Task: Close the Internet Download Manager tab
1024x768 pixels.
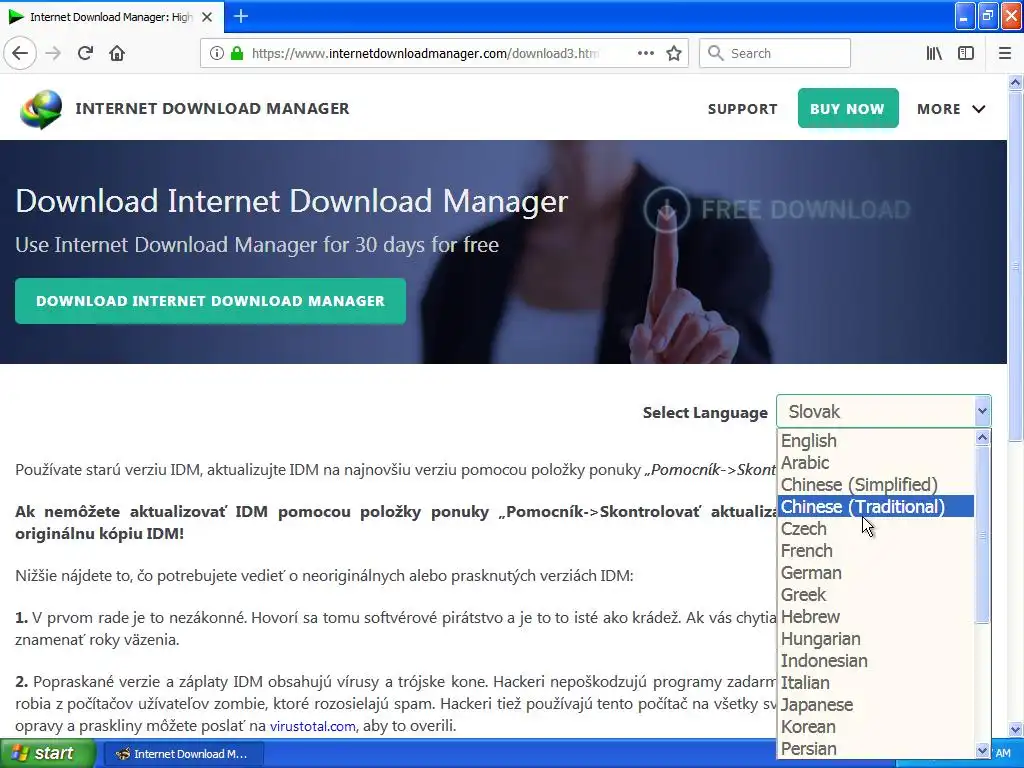Action: point(207,17)
